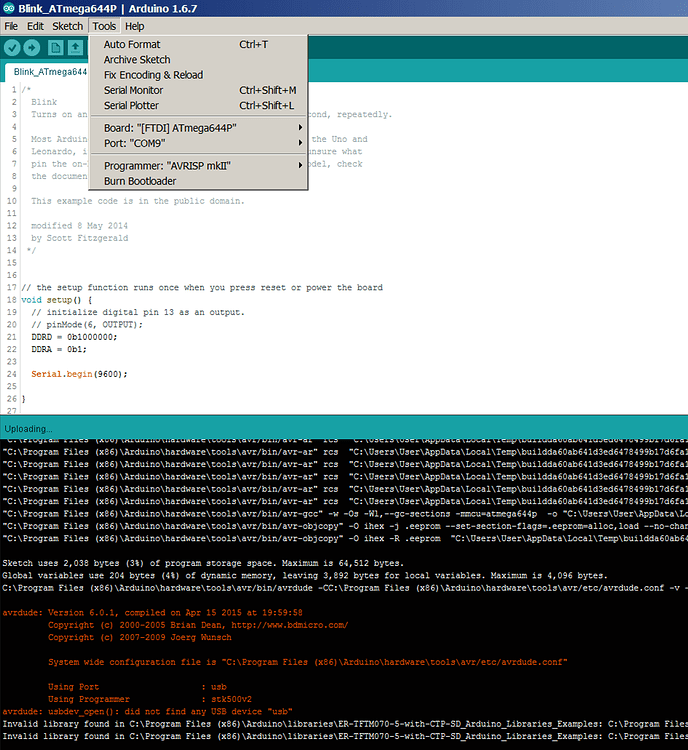Viewport: 688px width, 750px height.
Task: Click the Upload arrow toolbar icon
Action: (32, 47)
